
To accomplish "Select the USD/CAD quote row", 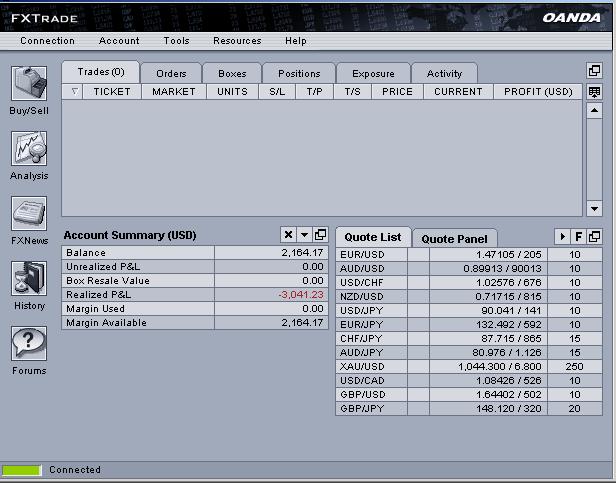I will pyautogui.click(x=469, y=380).
